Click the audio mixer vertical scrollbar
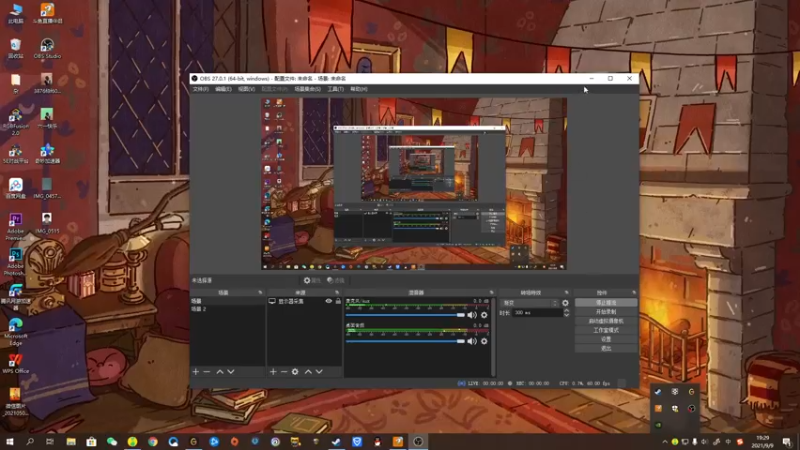Image resolution: width=800 pixels, height=450 pixels. pos(493,337)
